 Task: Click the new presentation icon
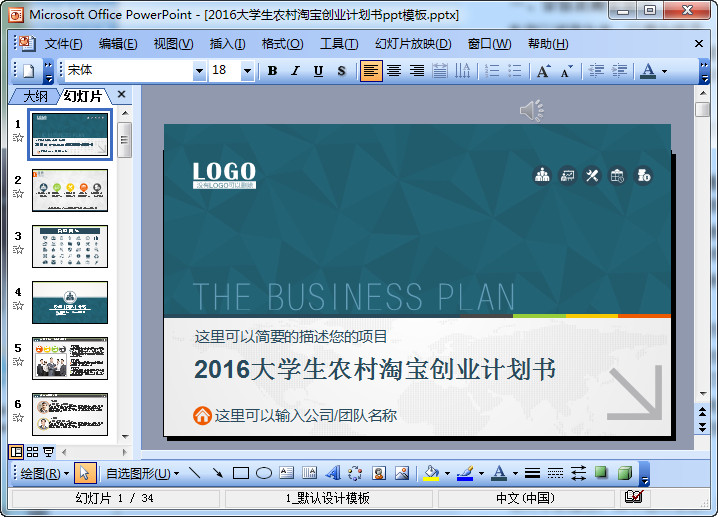click(28, 71)
